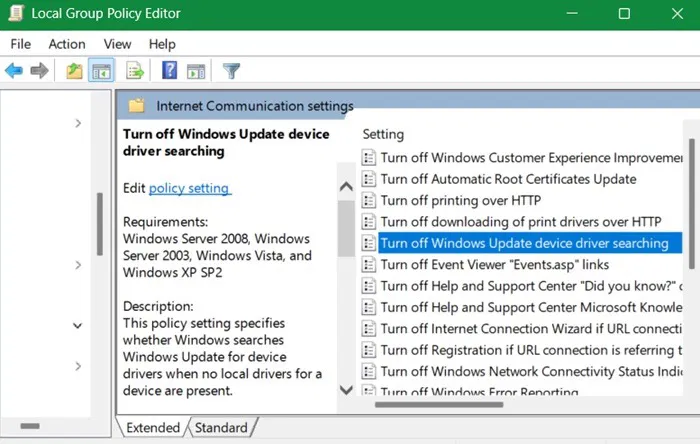700x444 pixels.
Task: Go up one level with folder icon
Action: pyautogui.click(x=74, y=71)
